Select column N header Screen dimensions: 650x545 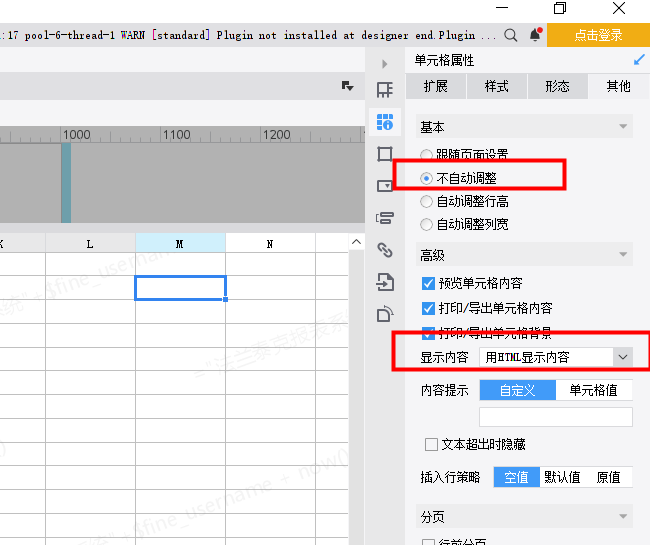coord(270,243)
